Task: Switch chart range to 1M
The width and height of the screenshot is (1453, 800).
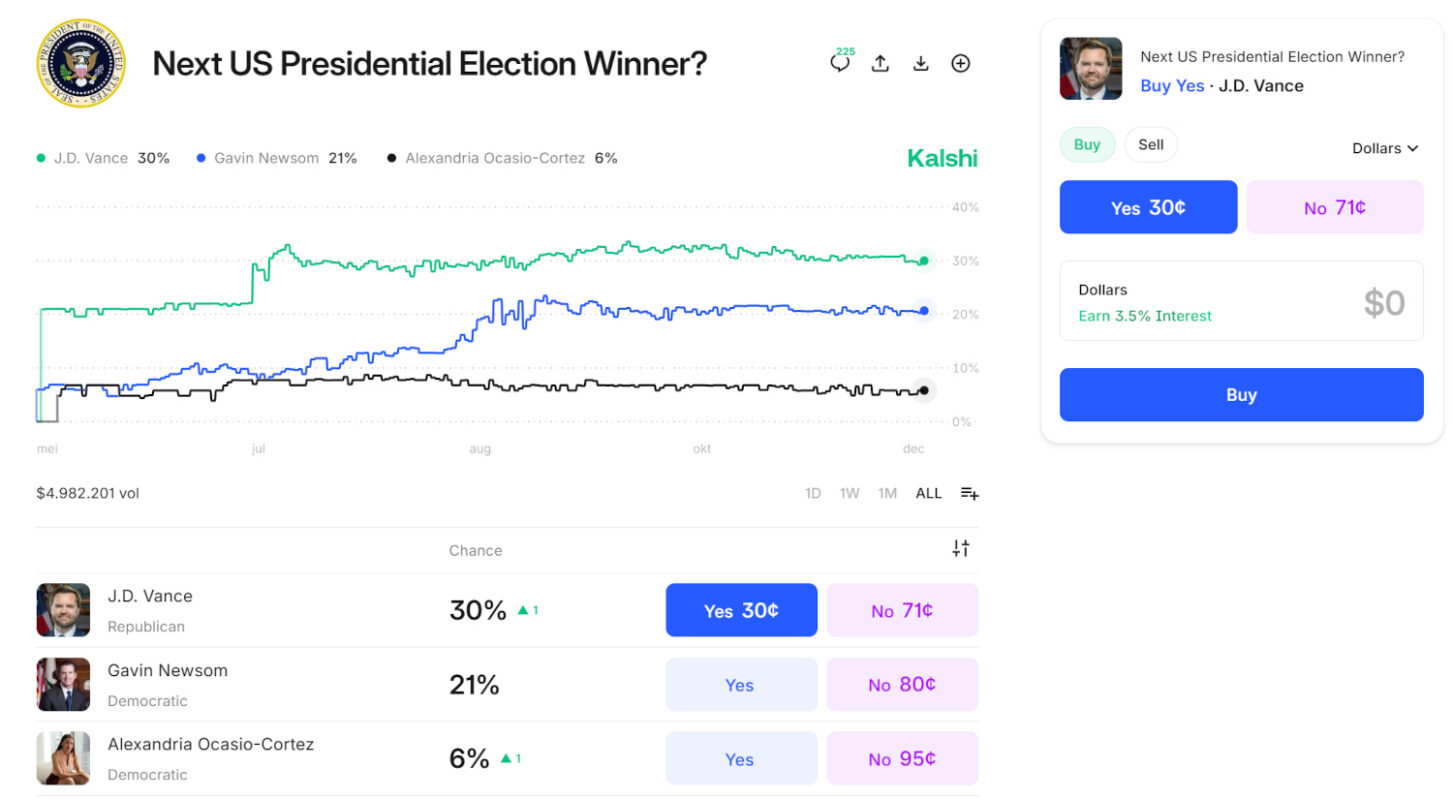Action: click(x=887, y=493)
